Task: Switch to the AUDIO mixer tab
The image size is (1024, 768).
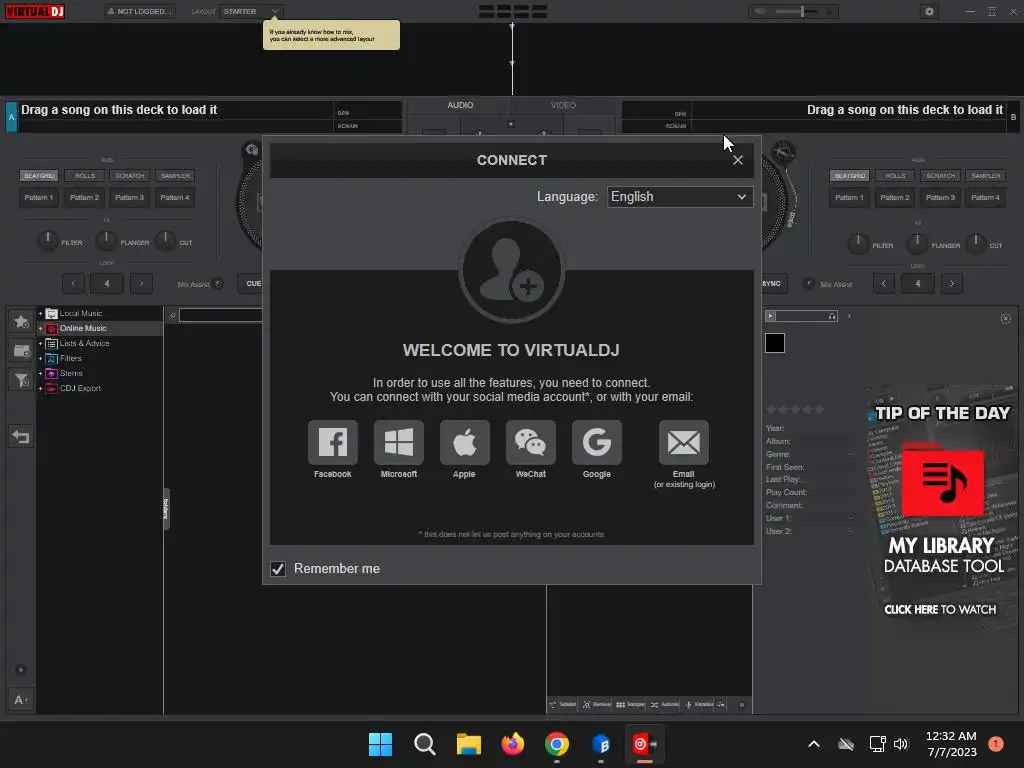Action: coord(460,105)
